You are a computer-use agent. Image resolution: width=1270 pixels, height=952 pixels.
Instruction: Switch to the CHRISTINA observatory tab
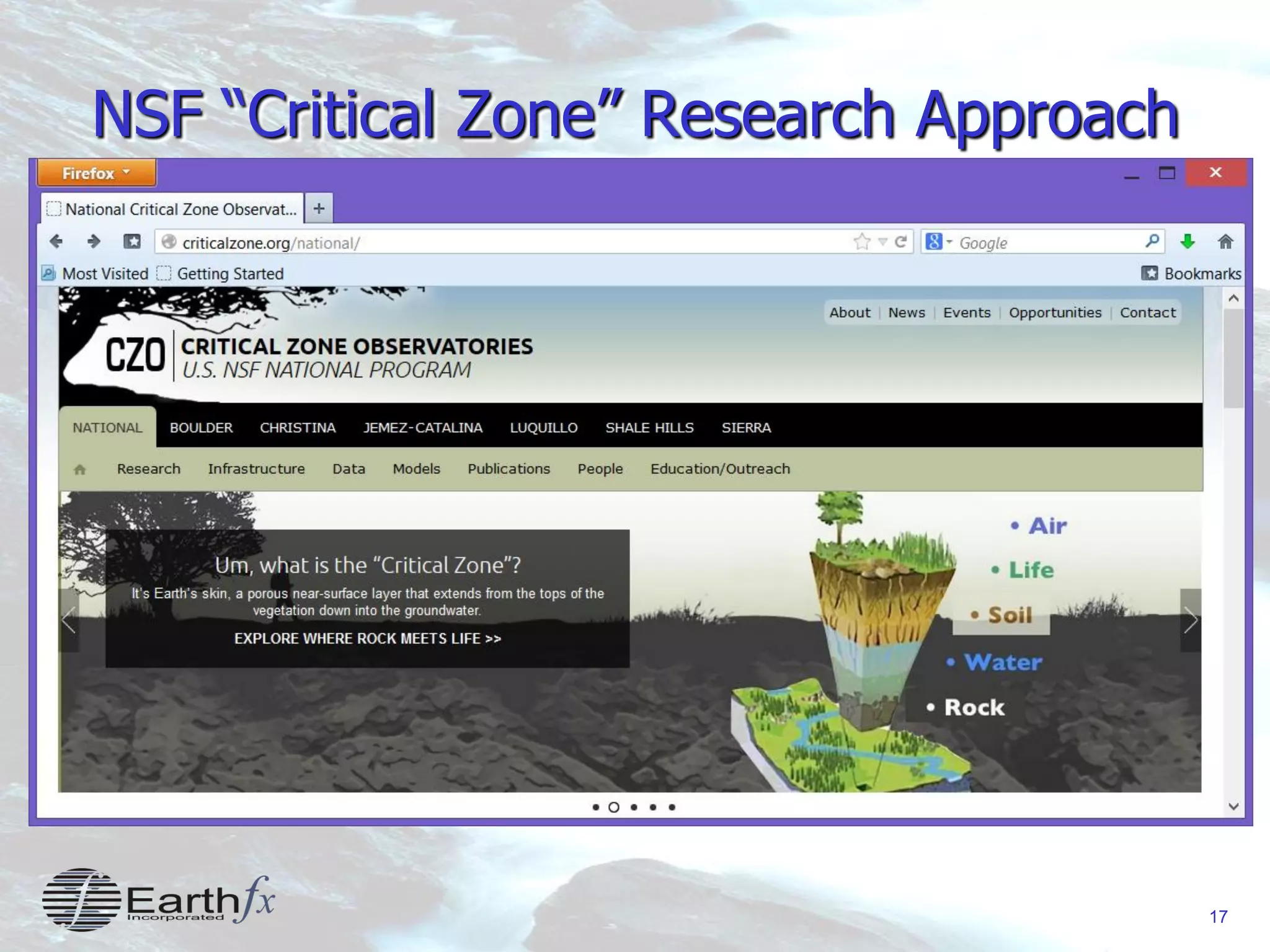coord(298,428)
